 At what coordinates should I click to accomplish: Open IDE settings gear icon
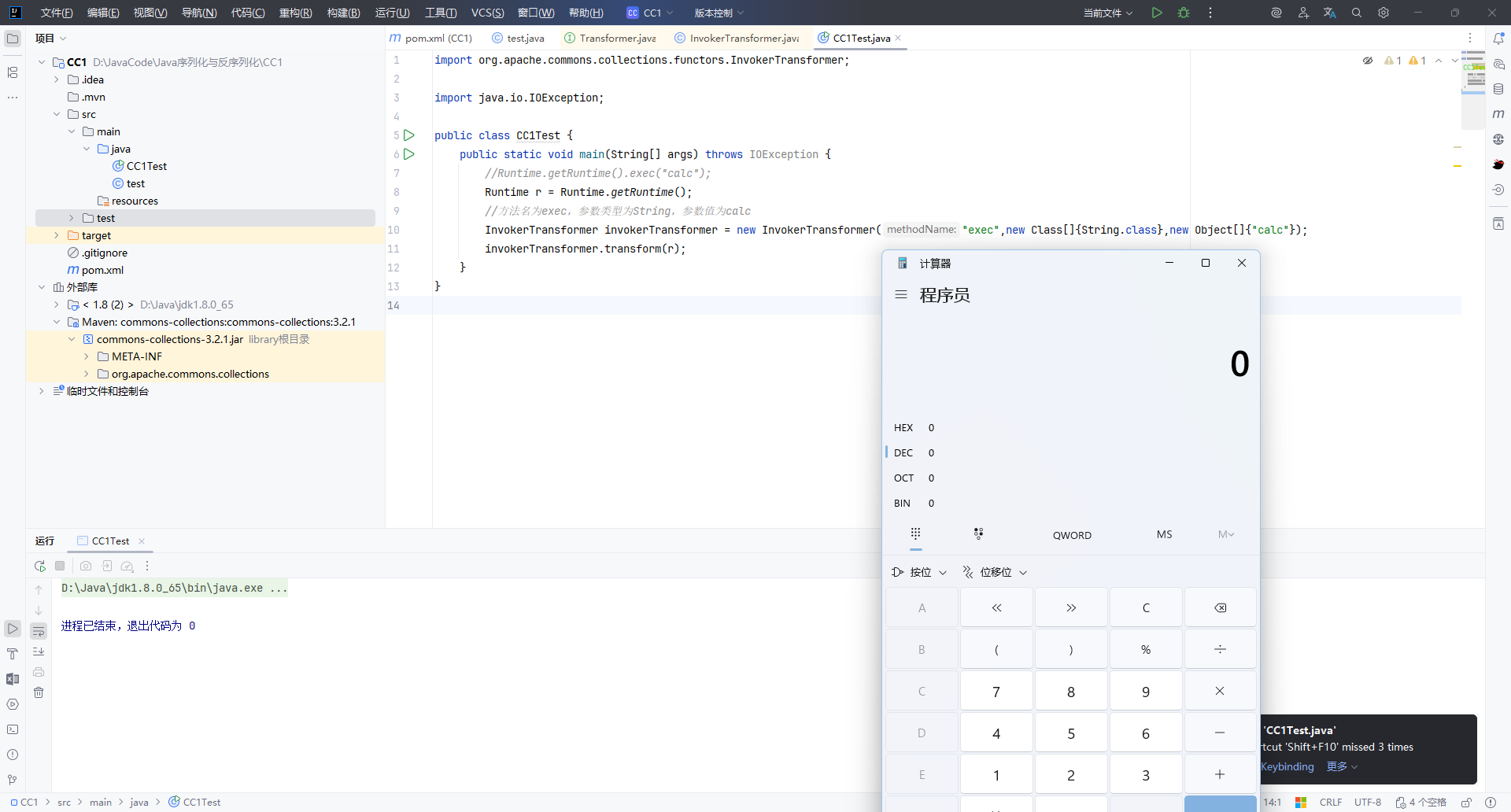[x=1384, y=13]
